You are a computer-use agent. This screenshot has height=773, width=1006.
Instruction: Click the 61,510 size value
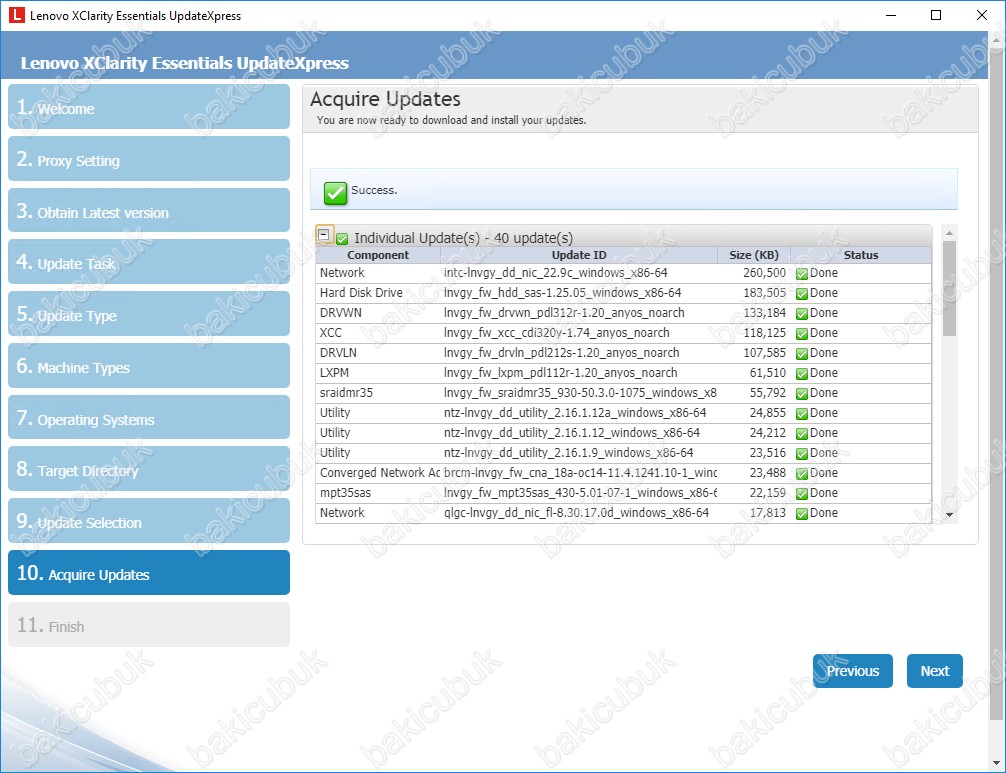pyautogui.click(x=767, y=373)
